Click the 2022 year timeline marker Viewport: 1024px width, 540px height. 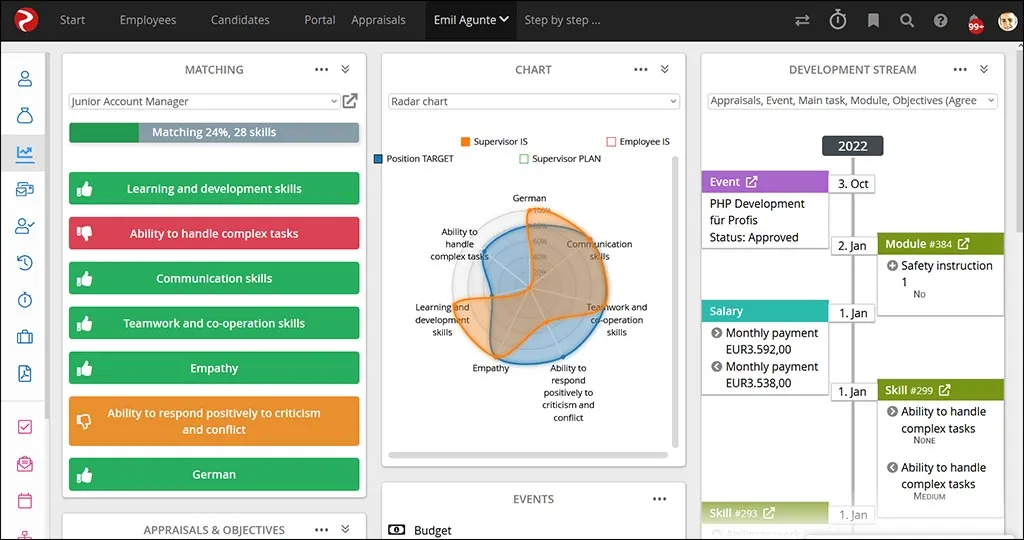(852, 146)
